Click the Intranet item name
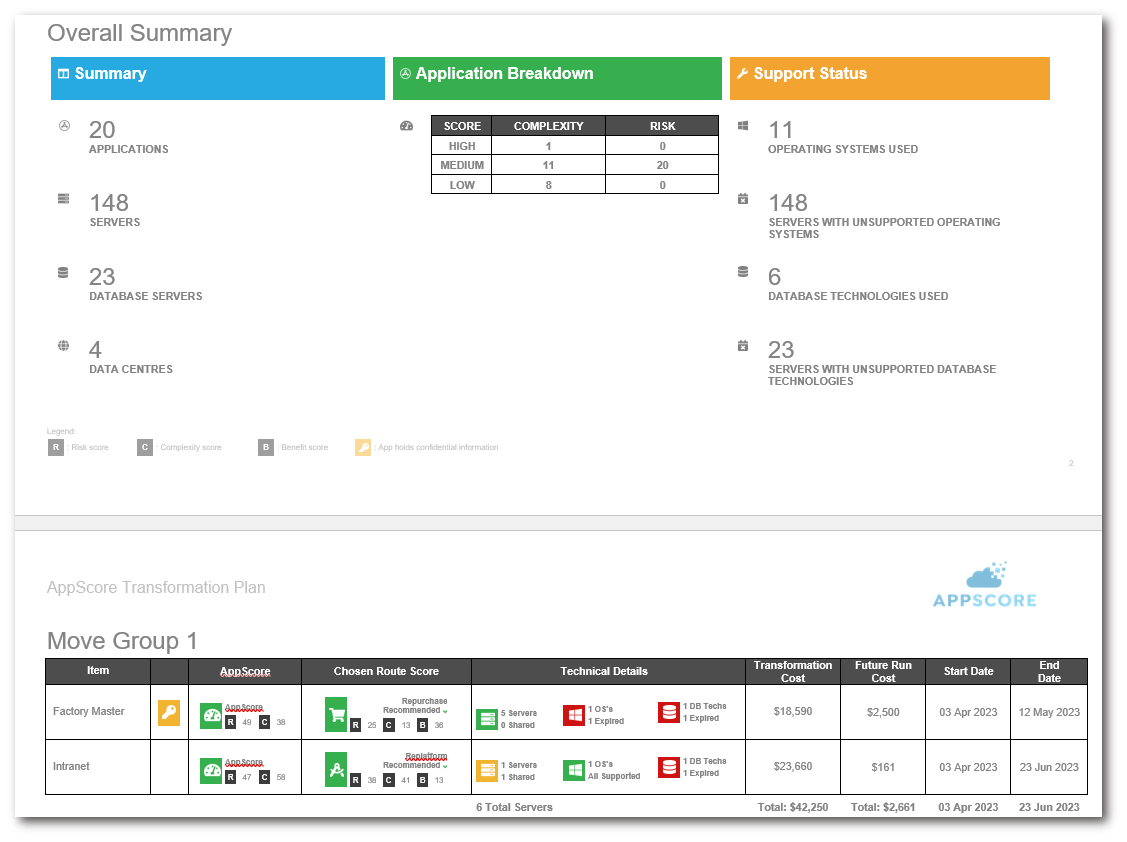 (x=71, y=767)
